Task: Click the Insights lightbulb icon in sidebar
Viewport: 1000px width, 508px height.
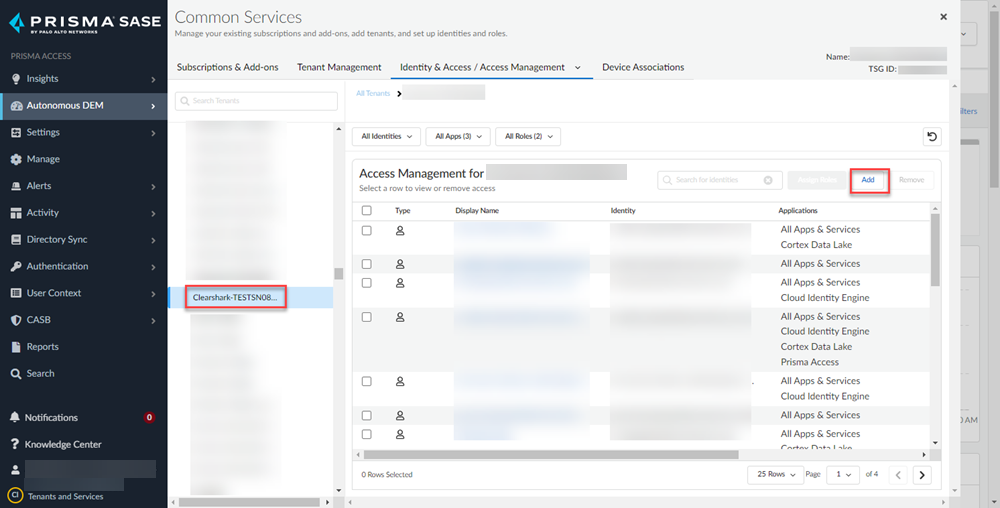Action: pyautogui.click(x=16, y=79)
